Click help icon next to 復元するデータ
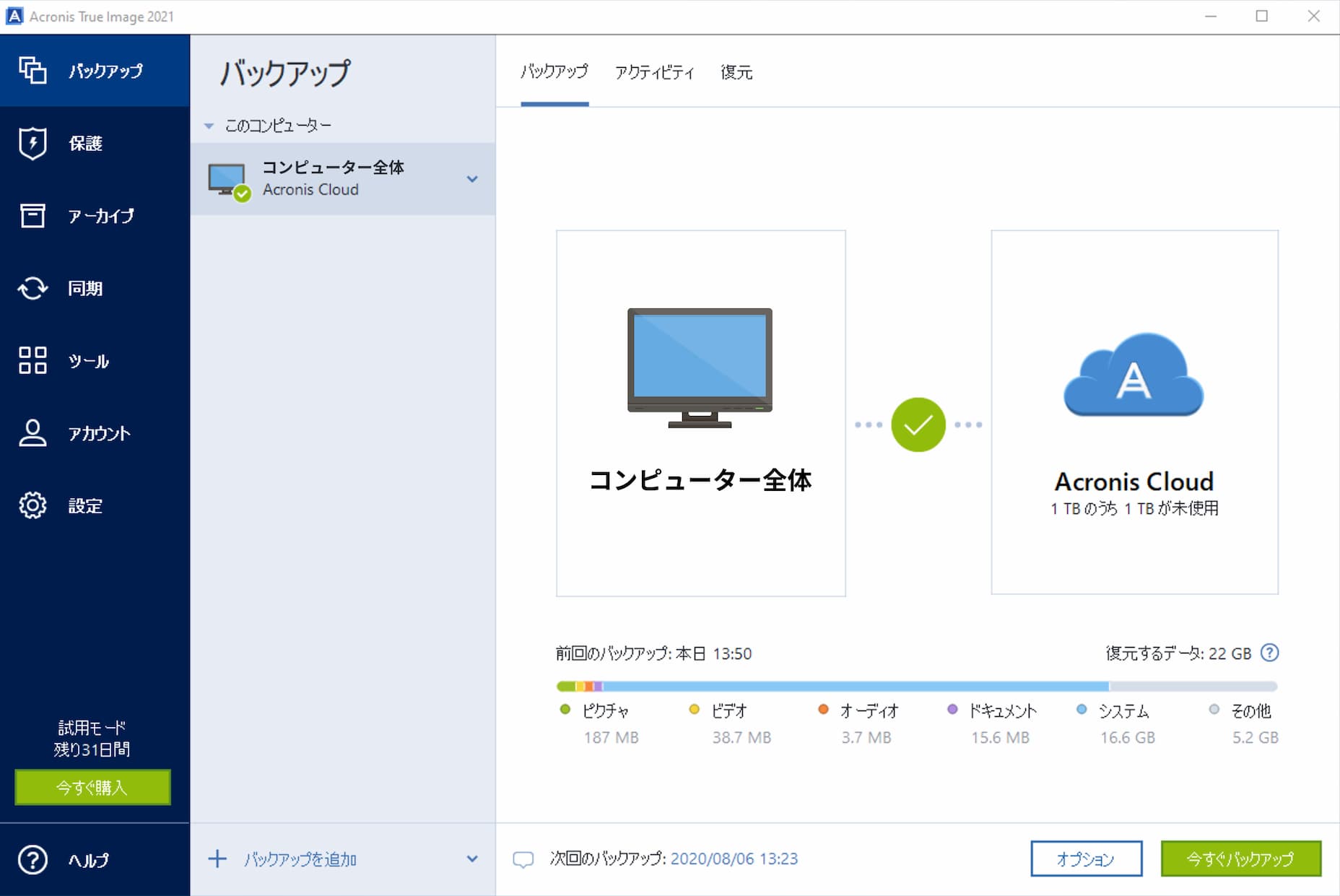Screen dimensions: 1340x896 click(x=1269, y=653)
